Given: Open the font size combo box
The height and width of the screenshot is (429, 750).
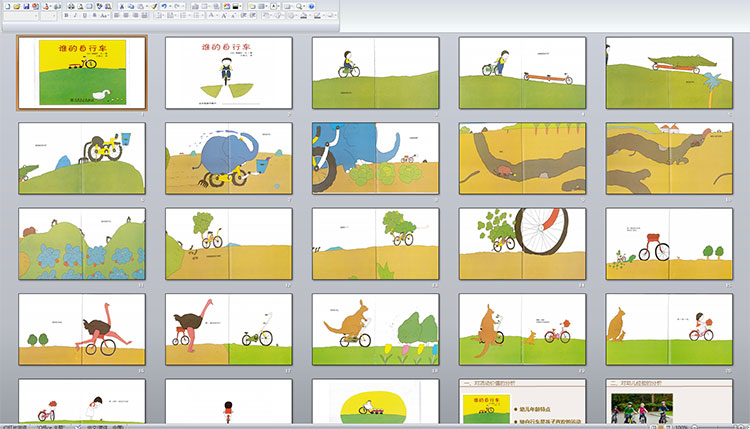Looking at the screenshot, I should tap(48, 15).
